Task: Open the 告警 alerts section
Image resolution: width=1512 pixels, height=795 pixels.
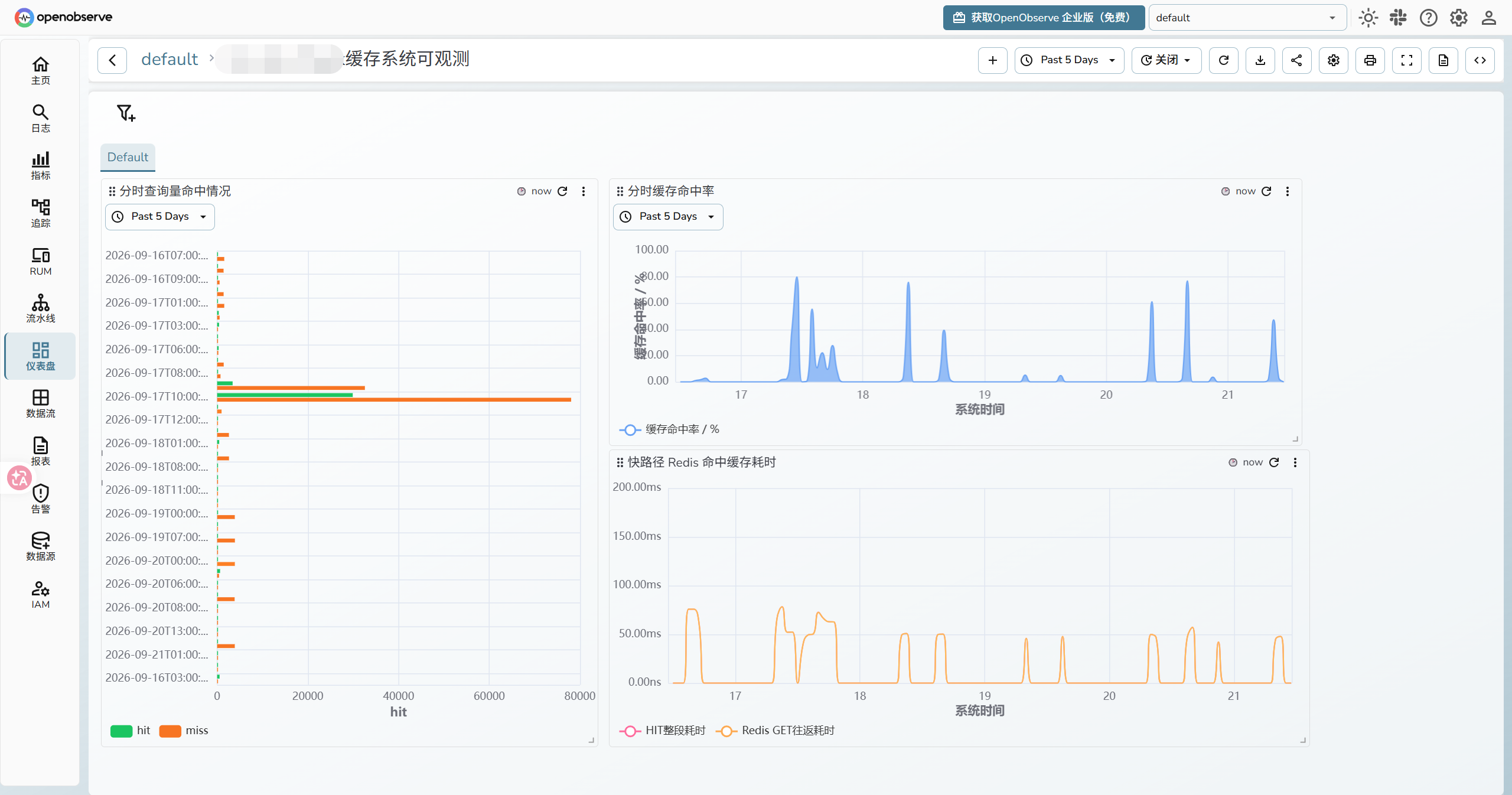Action: (40, 499)
